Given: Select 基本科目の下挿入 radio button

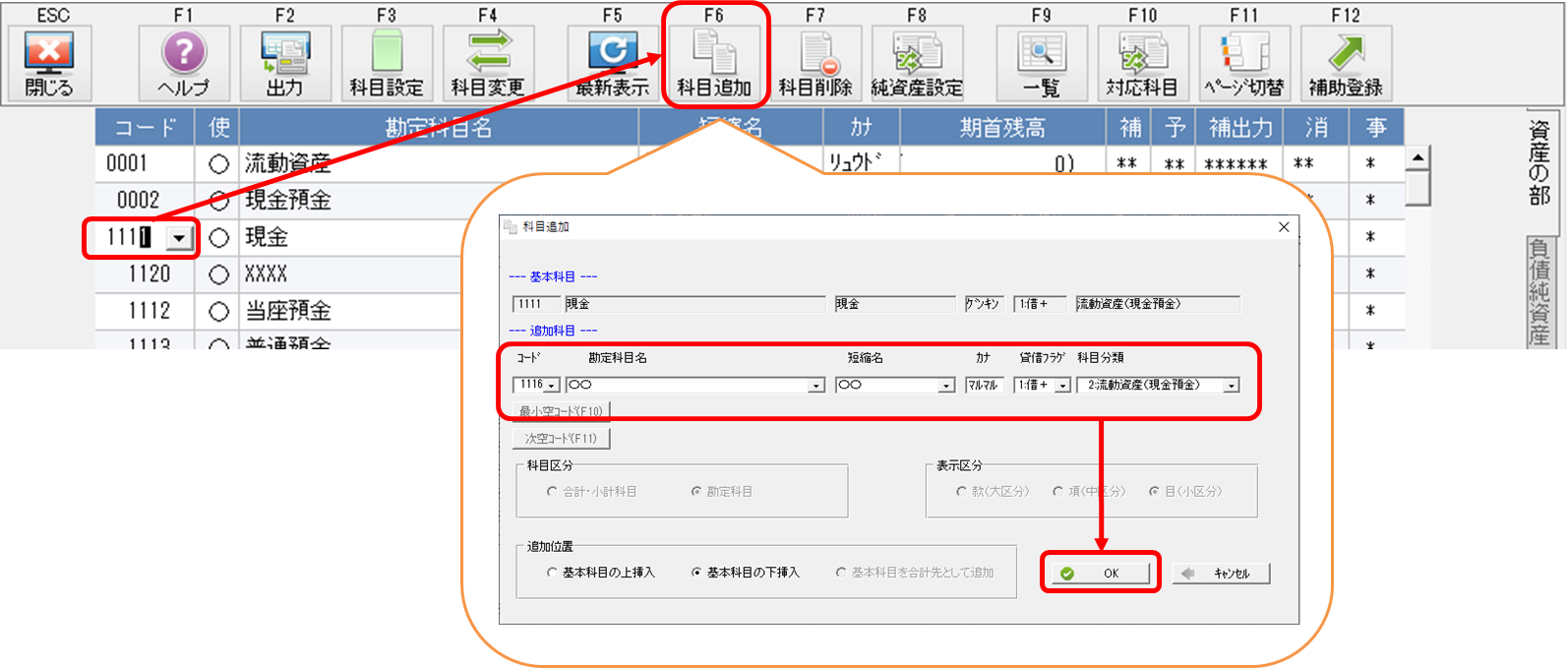Looking at the screenshot, I should tap(696, 573).
